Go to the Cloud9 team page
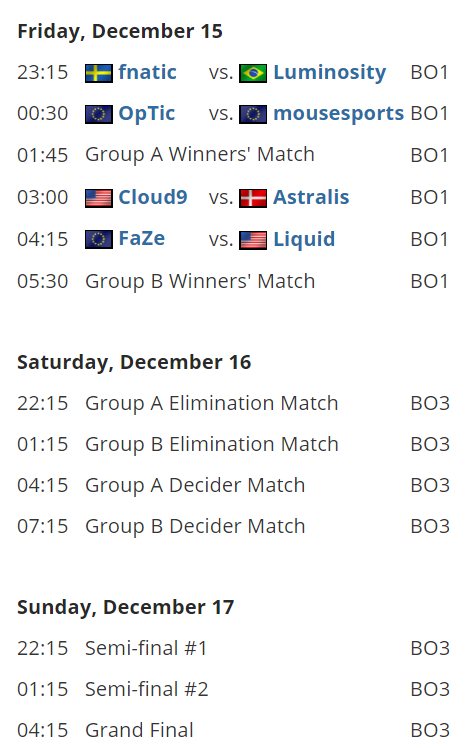Screen dimensions: 475x748 [x=153, y=197]
